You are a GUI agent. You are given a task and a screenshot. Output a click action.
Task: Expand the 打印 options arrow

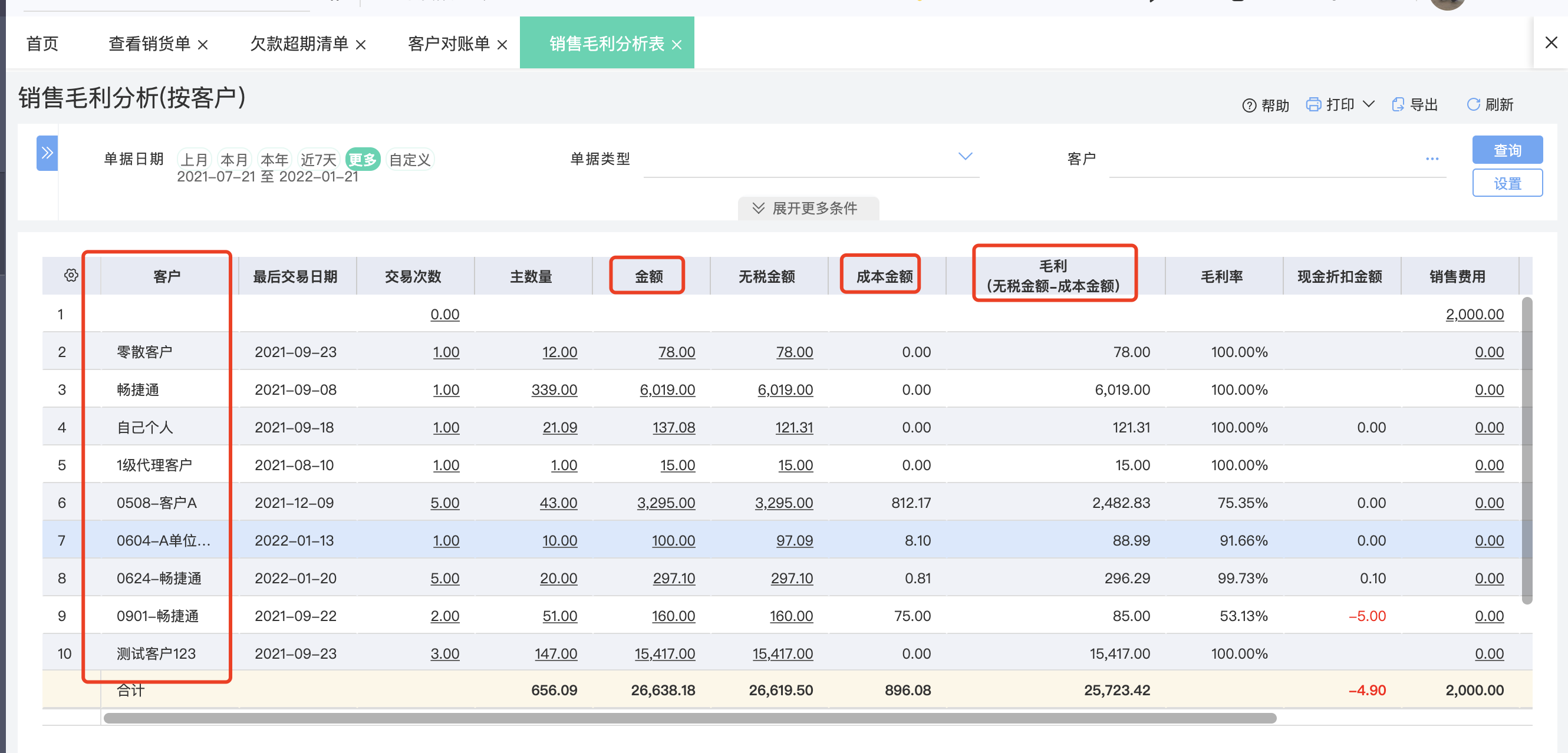point(1368,104)
